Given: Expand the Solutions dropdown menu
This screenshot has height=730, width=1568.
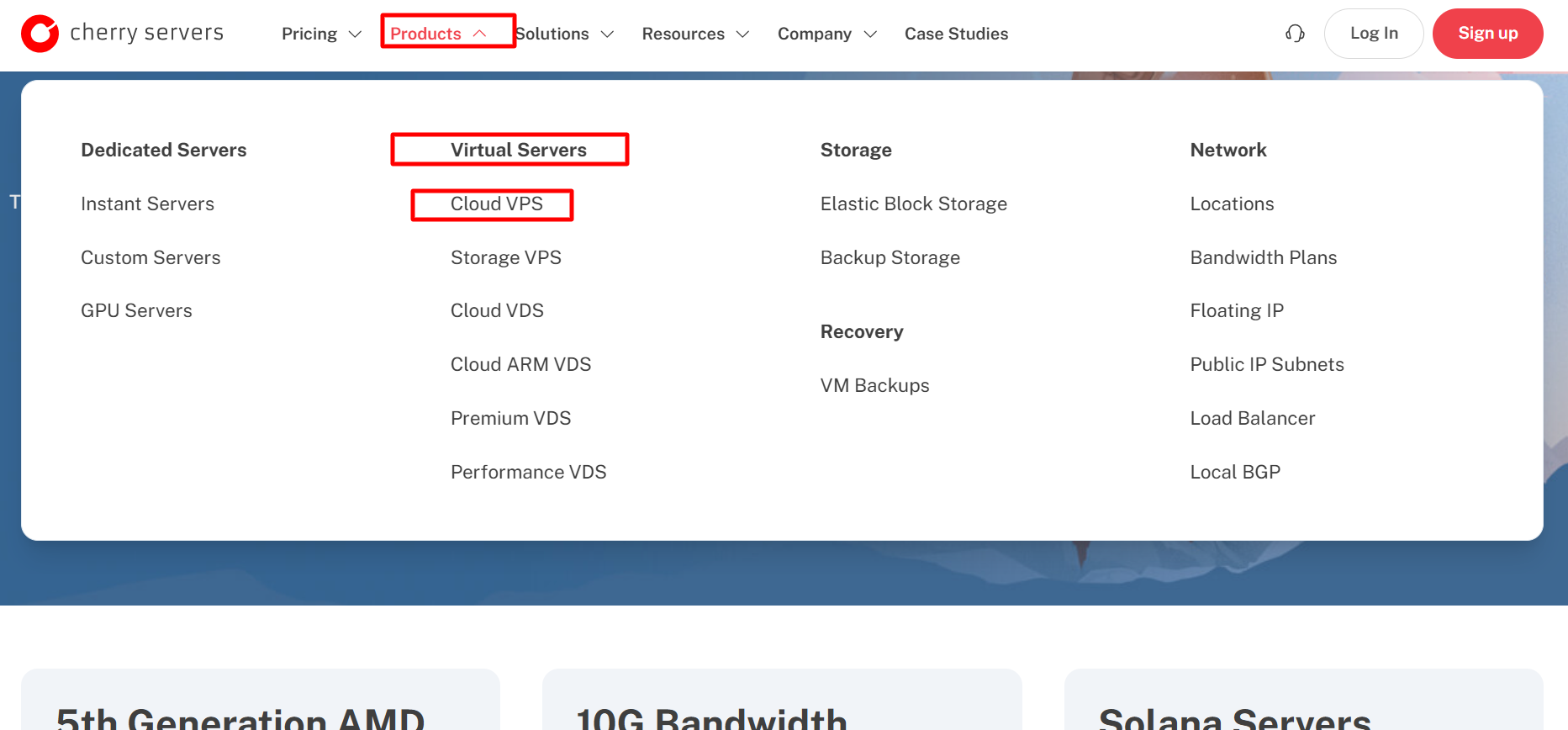Looking at the screenshot, I should click(x=564, y=34).
